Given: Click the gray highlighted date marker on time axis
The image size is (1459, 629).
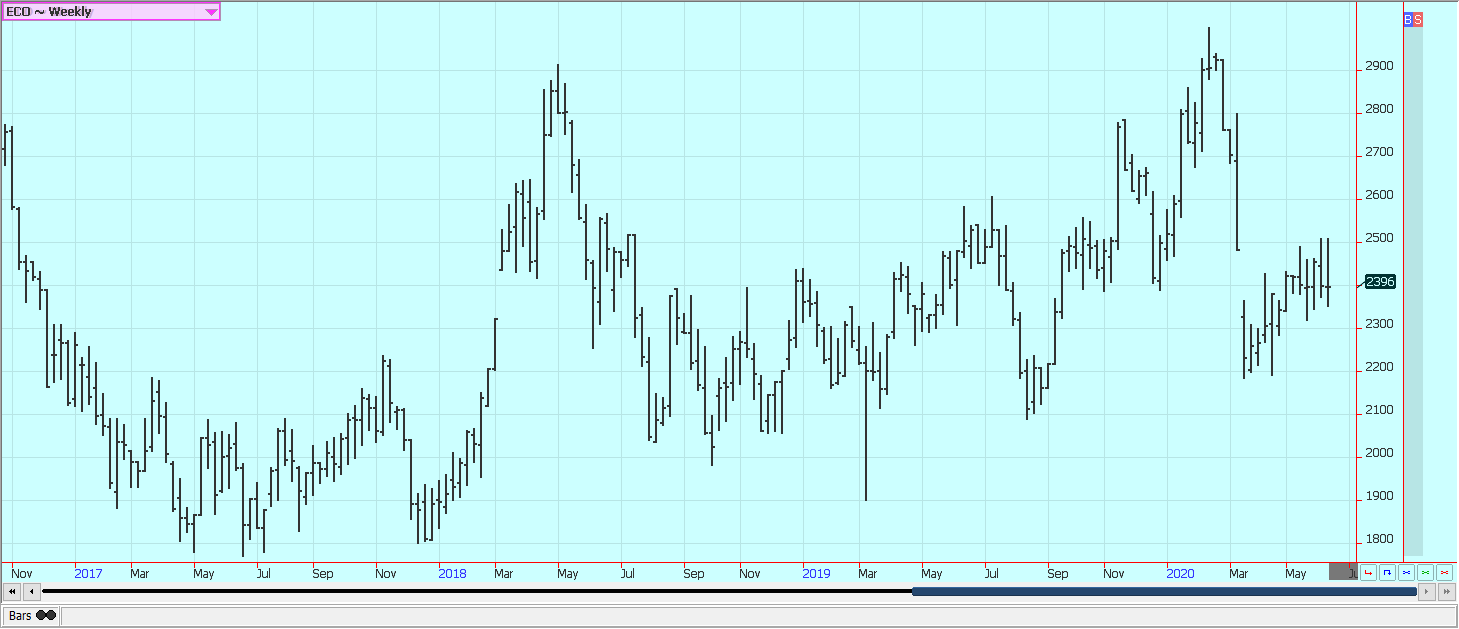Looking at the screenshot, I should tap(1343, 572).
